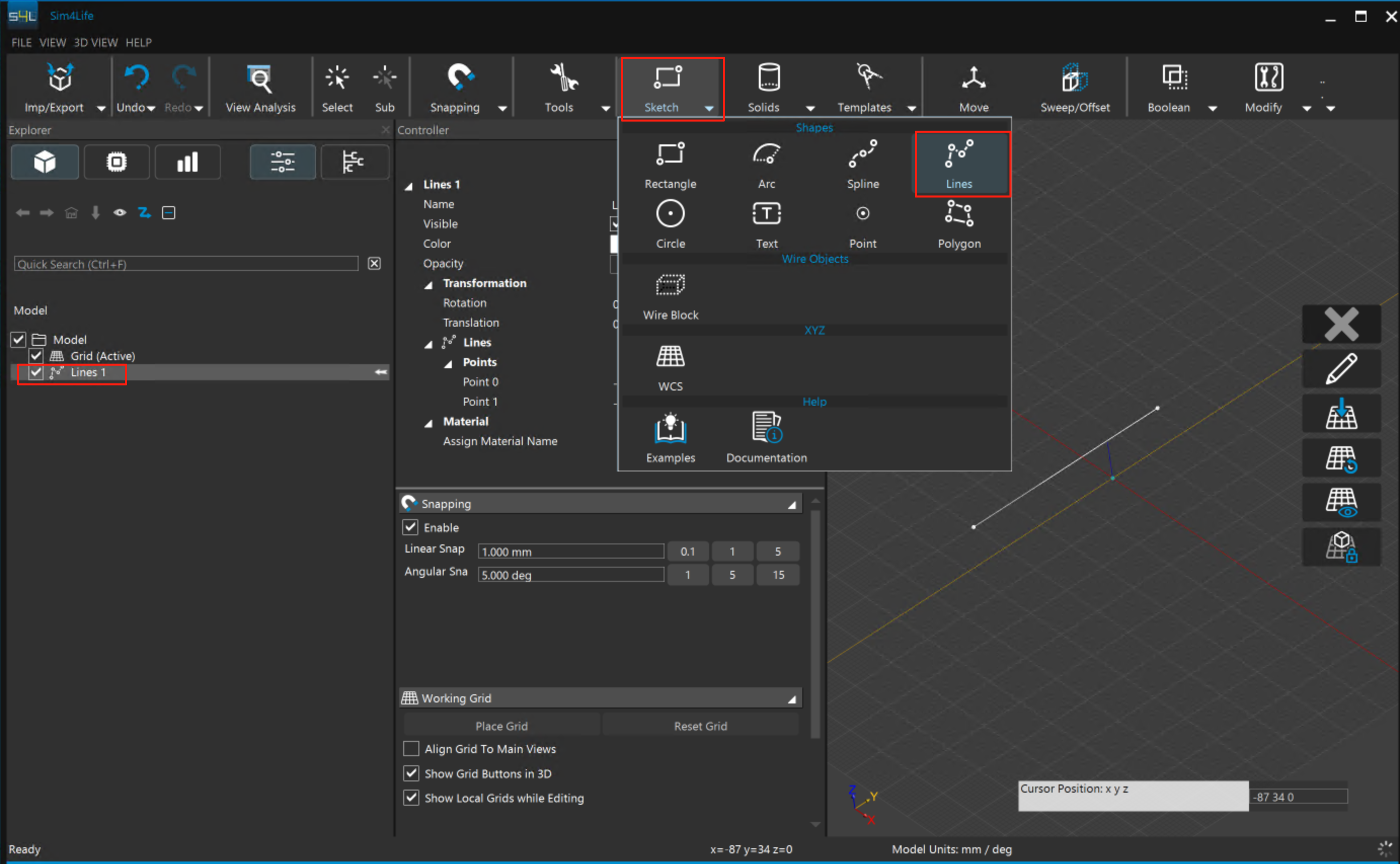Viewport: 1400px width, 864px height.
Task: Open the Examples help icon
Action: 670,438
